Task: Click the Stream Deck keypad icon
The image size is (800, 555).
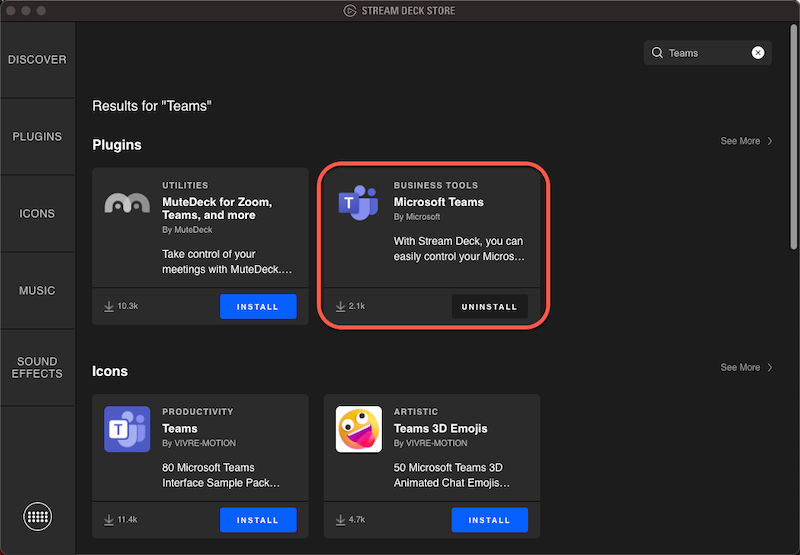Action: [x=38, y=517]
